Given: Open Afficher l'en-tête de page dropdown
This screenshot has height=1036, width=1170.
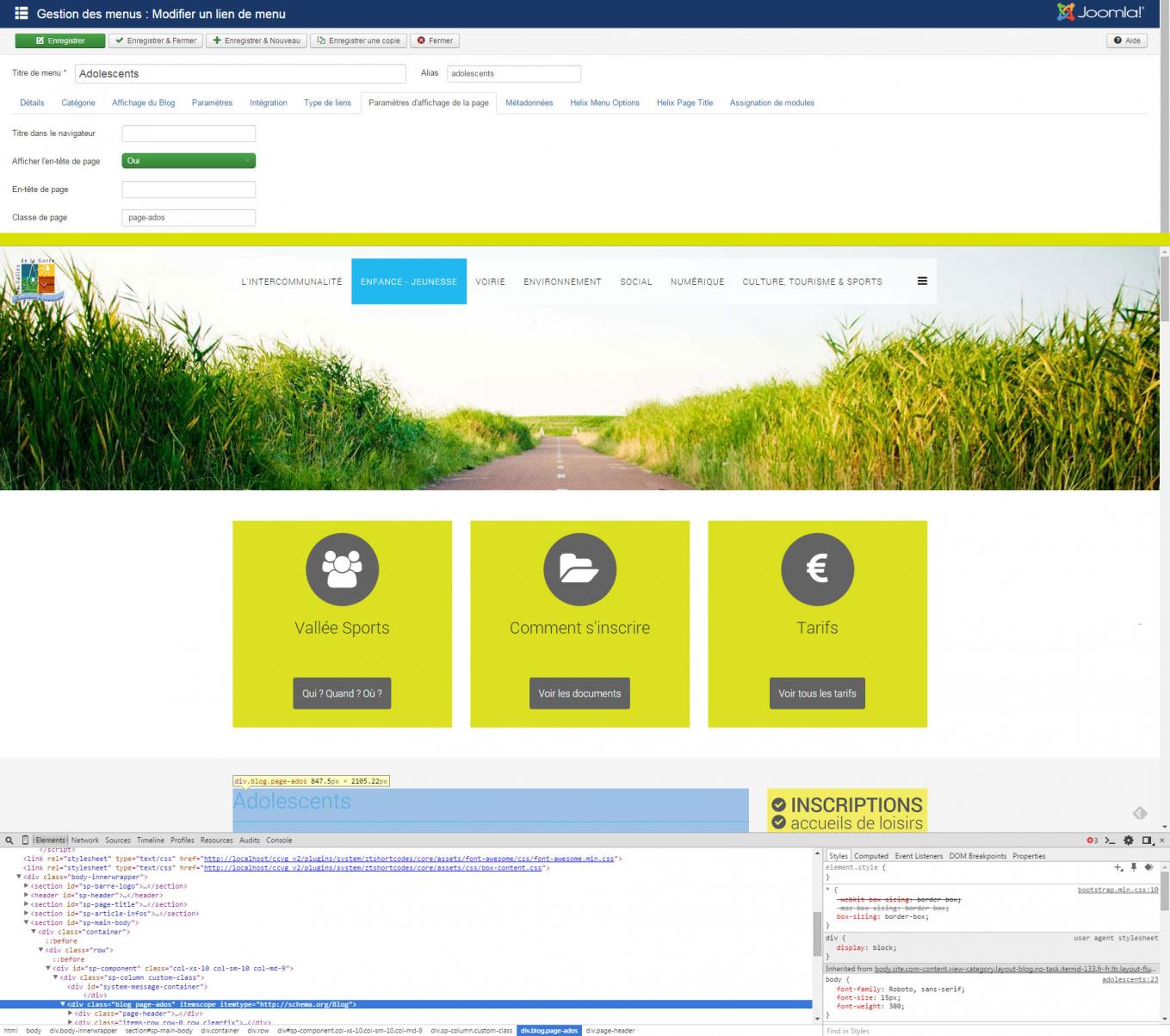Looking at the screenshot, I should (x=189, y=161).
